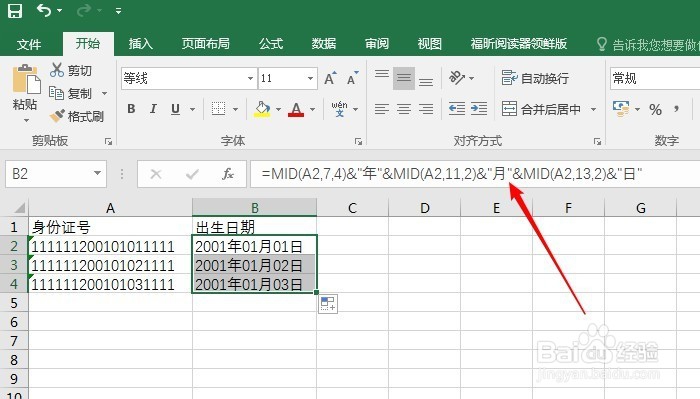Open the 字体 dialog launcher

tap(358, 141)
